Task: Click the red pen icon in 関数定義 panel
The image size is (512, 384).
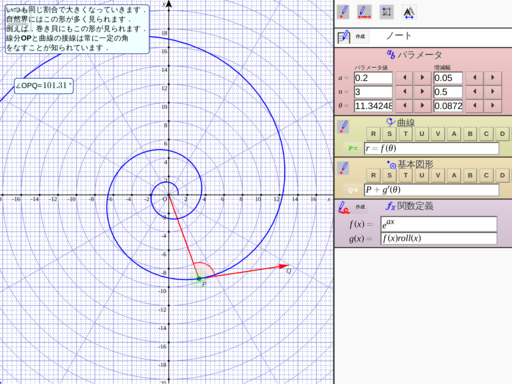Action: point(343,207)
